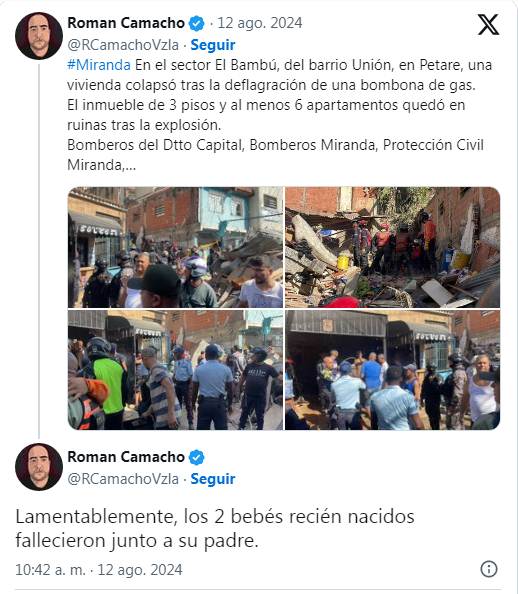The image size is (518, 594).
Task: View top-right rescuers on rubble photo
Action: (x=393, y=247)
